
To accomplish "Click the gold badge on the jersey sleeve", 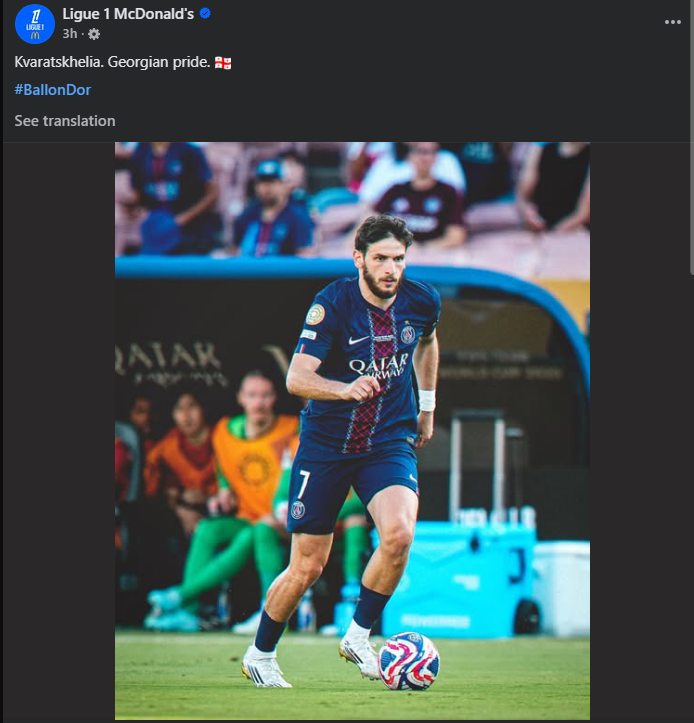I will (315, 313).
